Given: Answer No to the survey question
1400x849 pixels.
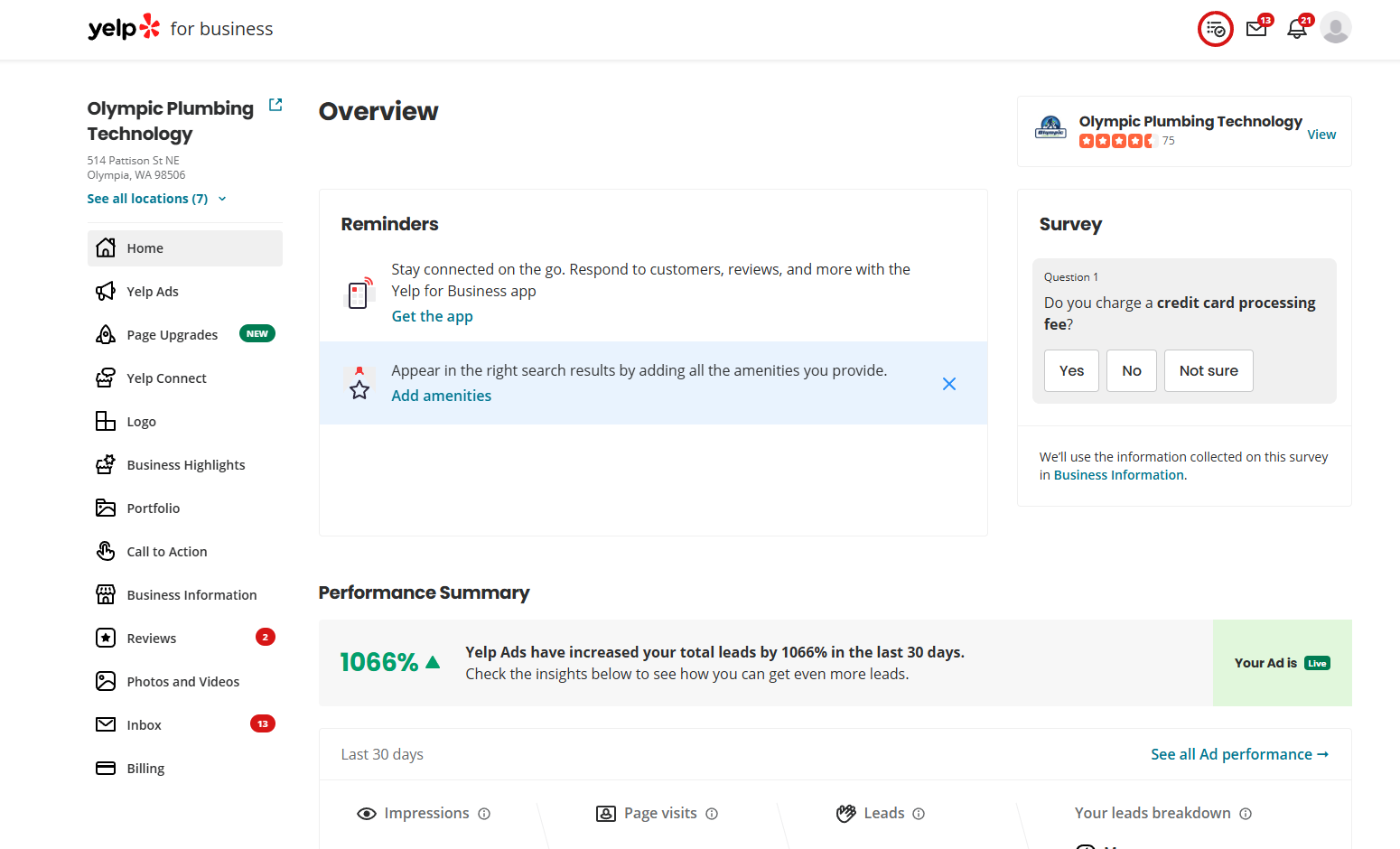Looking at the screenshot, I should pos(1131,371).
